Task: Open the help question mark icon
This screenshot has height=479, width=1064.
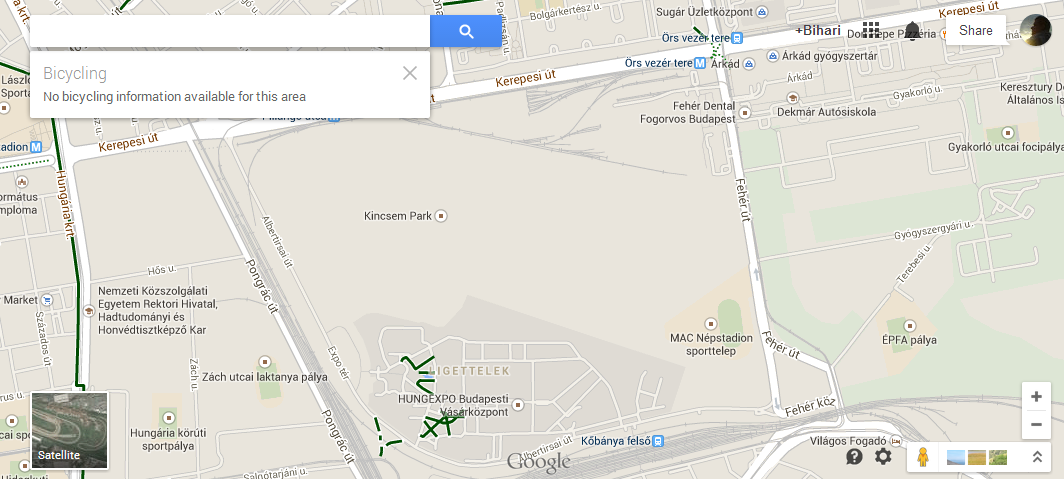Action: 854,457
